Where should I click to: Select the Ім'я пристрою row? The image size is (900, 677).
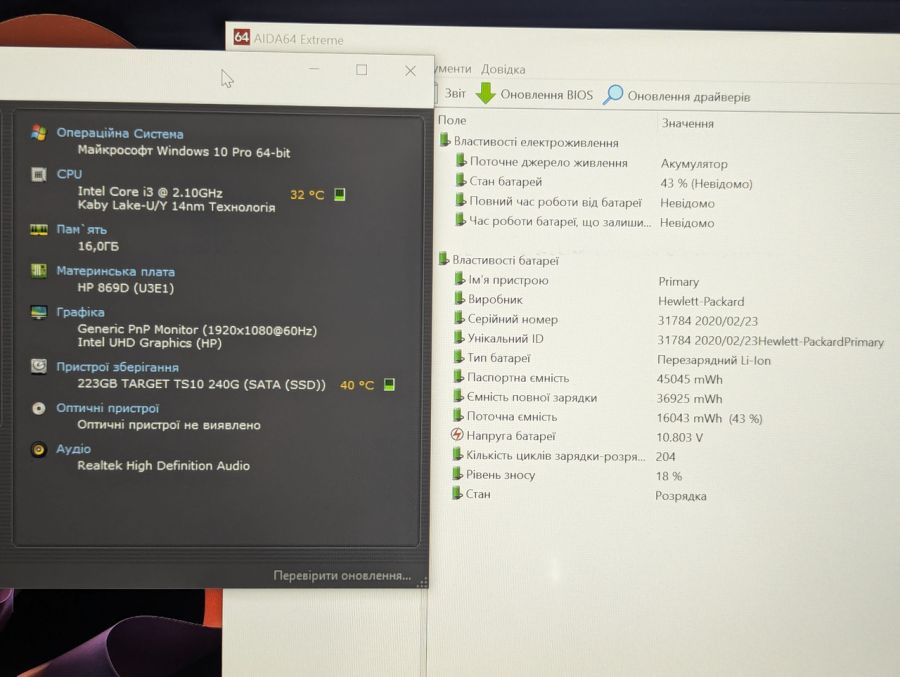576,281
